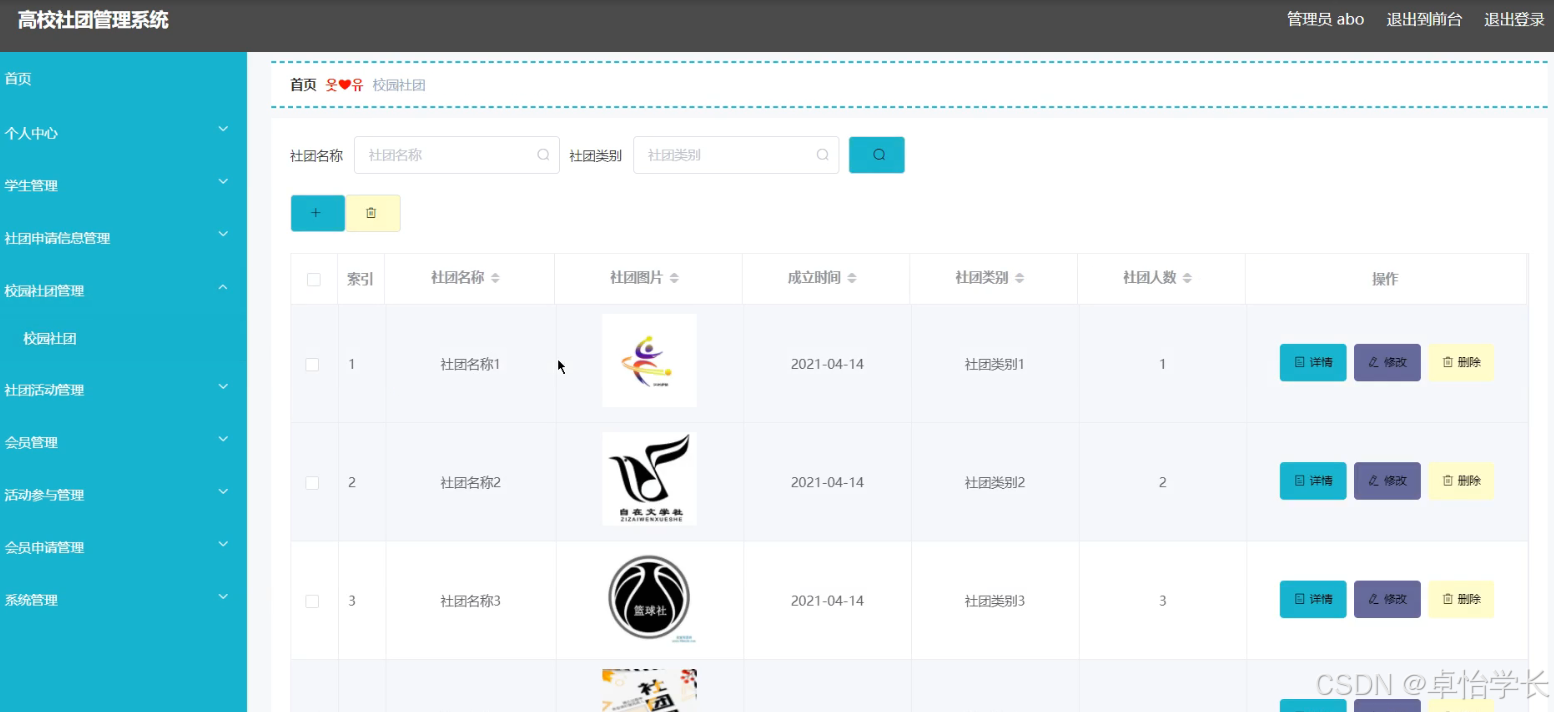Open 详情 for 社团名称2 row

(1313, 481)
